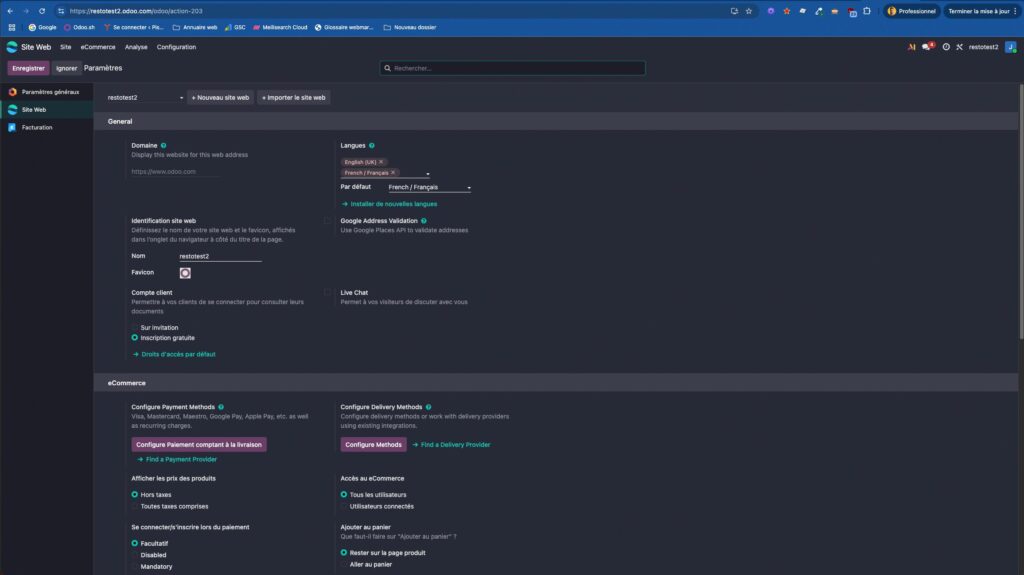Screen dimensions: 1024x575
Task: Open the restotest2 website selector dropdown
Action: click(145, 97)
